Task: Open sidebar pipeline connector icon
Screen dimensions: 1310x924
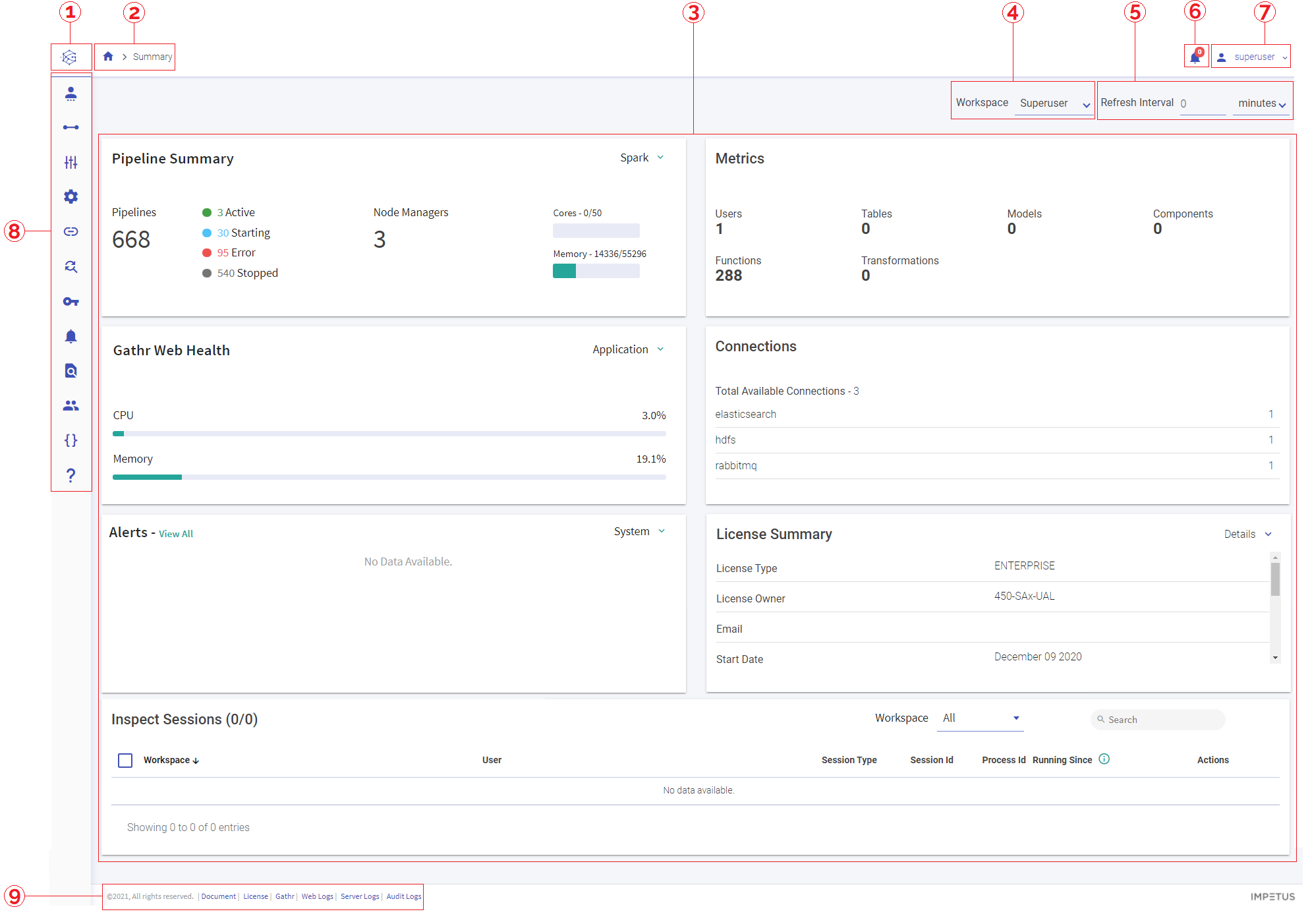Action: click(71, 127)
